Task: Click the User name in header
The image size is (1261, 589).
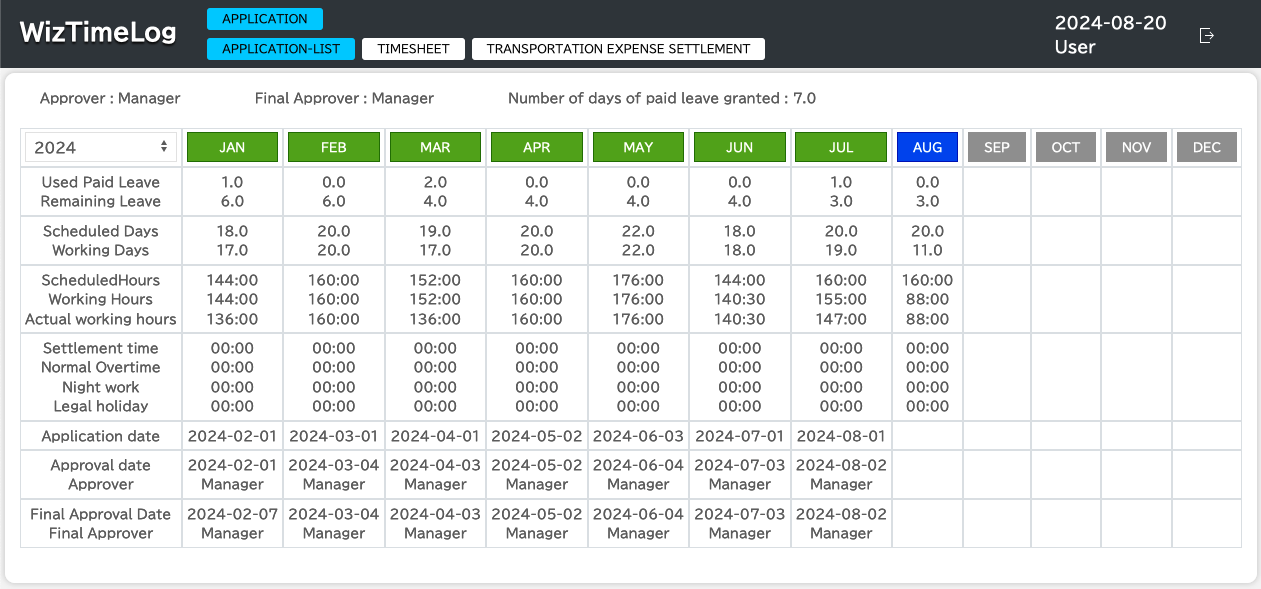Action: pos(1075,47)
